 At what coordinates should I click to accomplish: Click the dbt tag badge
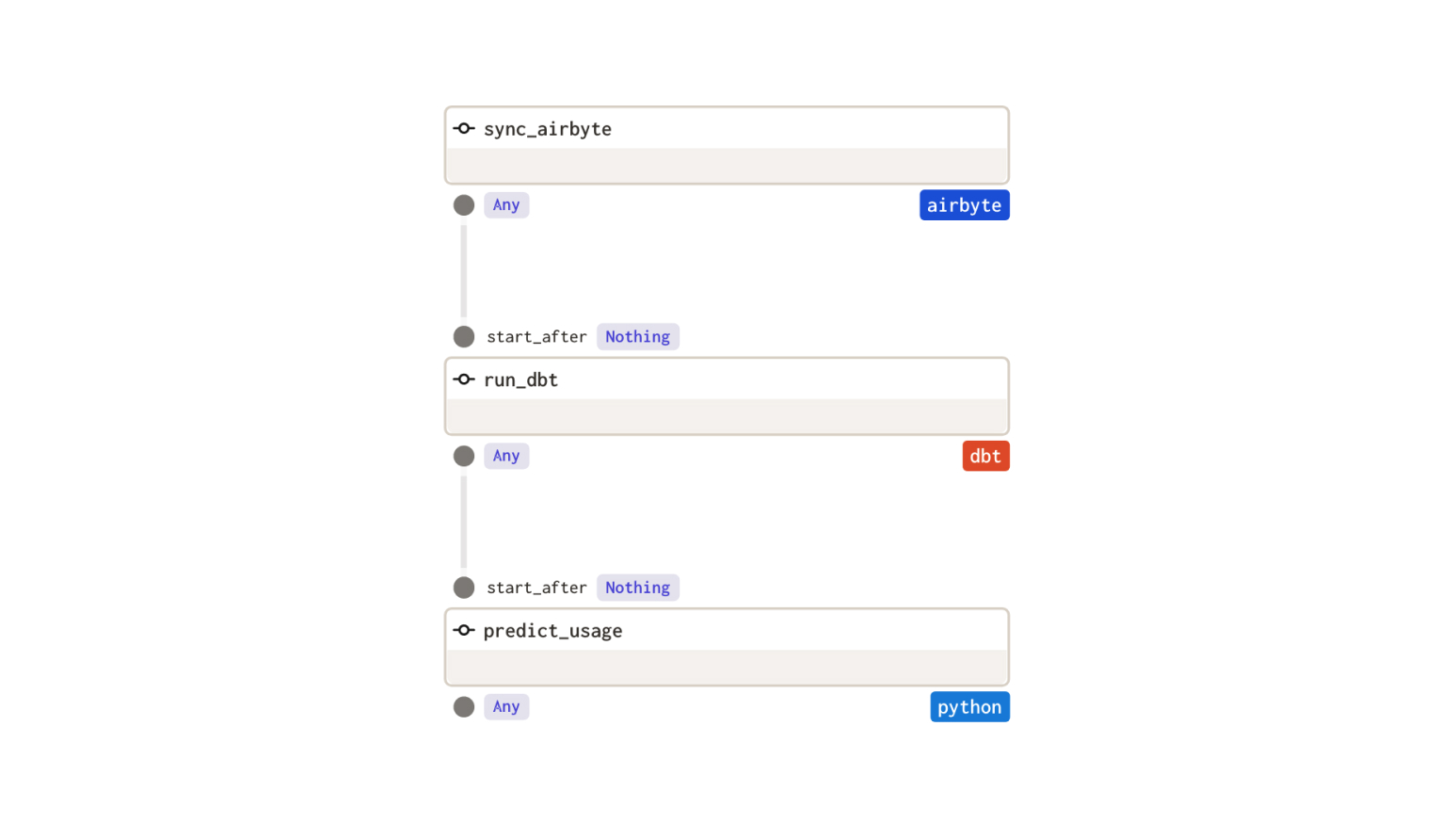(985, 456)
